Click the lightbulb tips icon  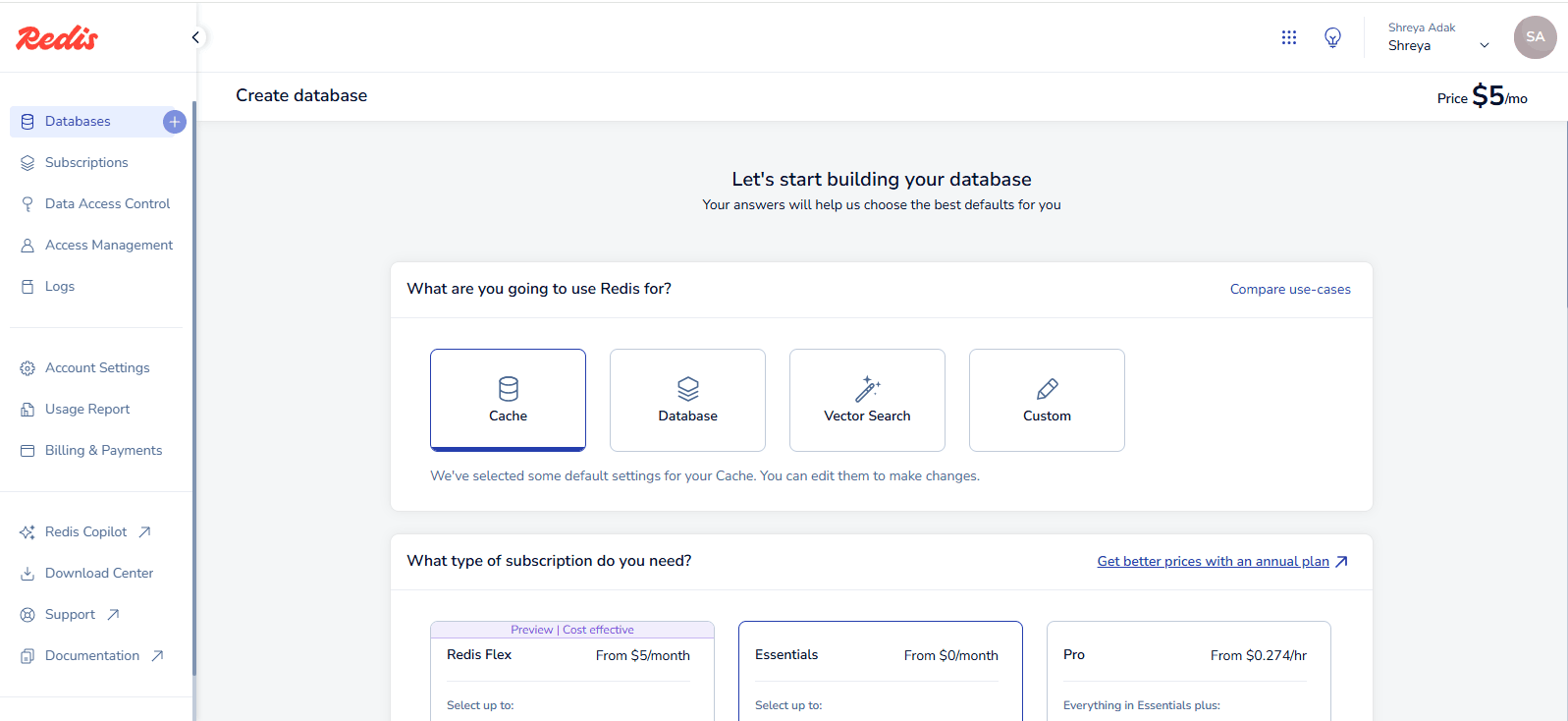(1332, 37)
